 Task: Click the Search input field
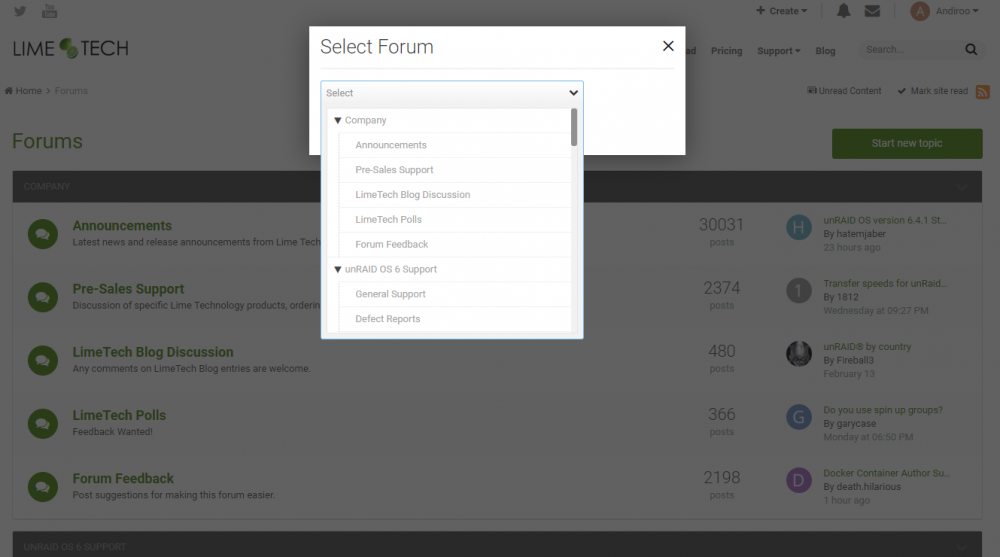point(912,49)
